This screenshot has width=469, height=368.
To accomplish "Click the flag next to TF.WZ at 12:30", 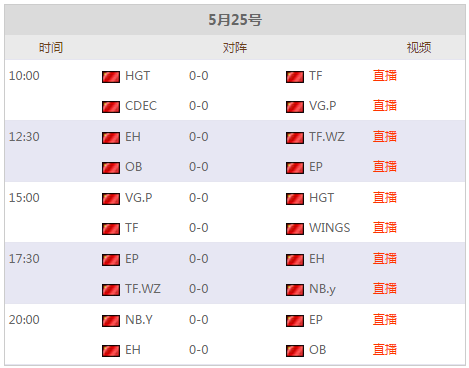I will [x=295, y=138].
